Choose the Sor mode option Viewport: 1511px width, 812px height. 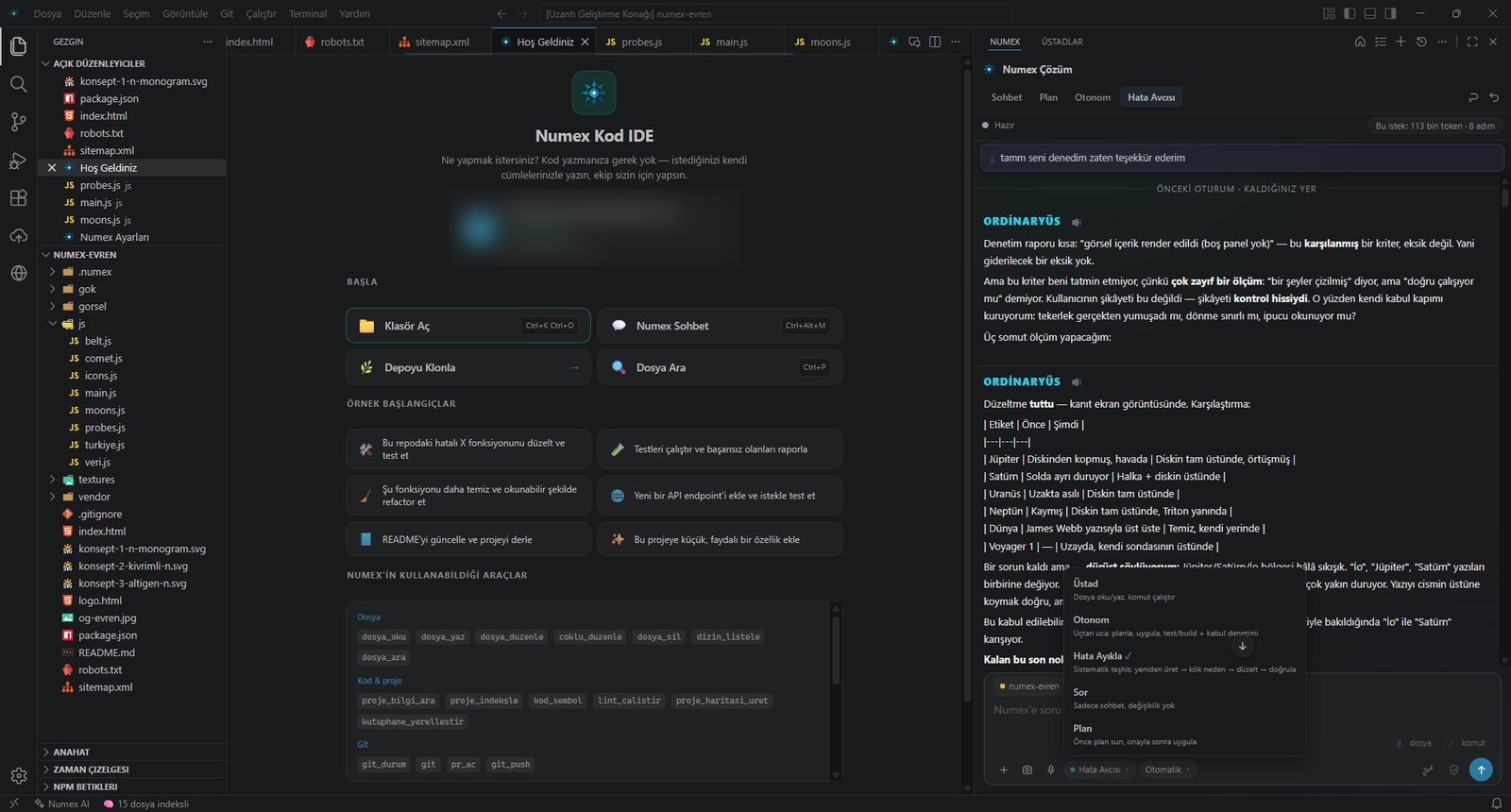pyautogui.click(x=1184, y=698)
